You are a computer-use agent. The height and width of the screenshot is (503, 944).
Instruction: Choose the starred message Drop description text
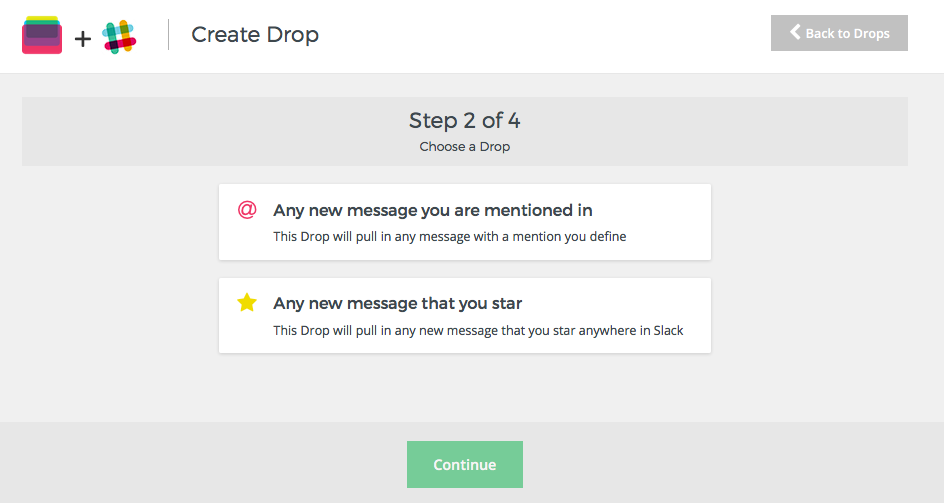[x=478, y=331]
